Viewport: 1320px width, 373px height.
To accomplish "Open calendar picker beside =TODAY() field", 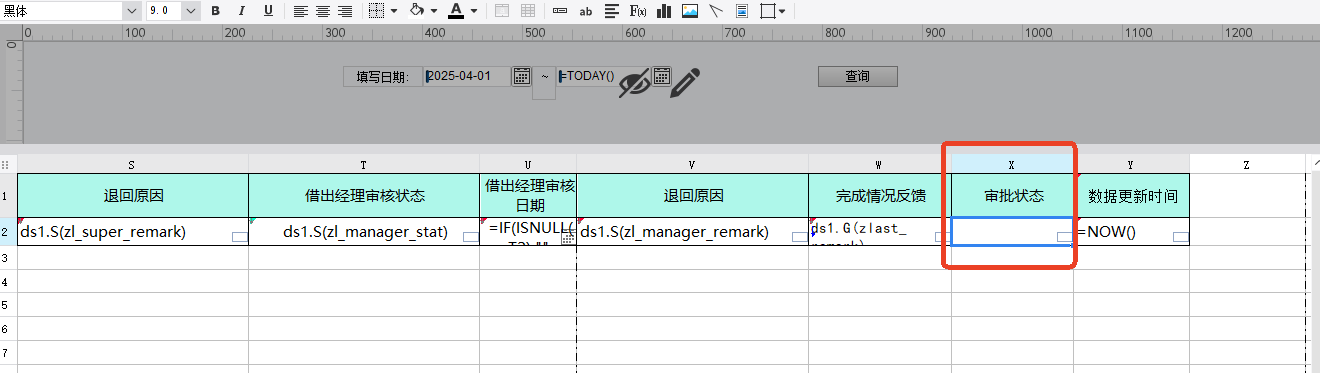I will [x=661, y=76].
